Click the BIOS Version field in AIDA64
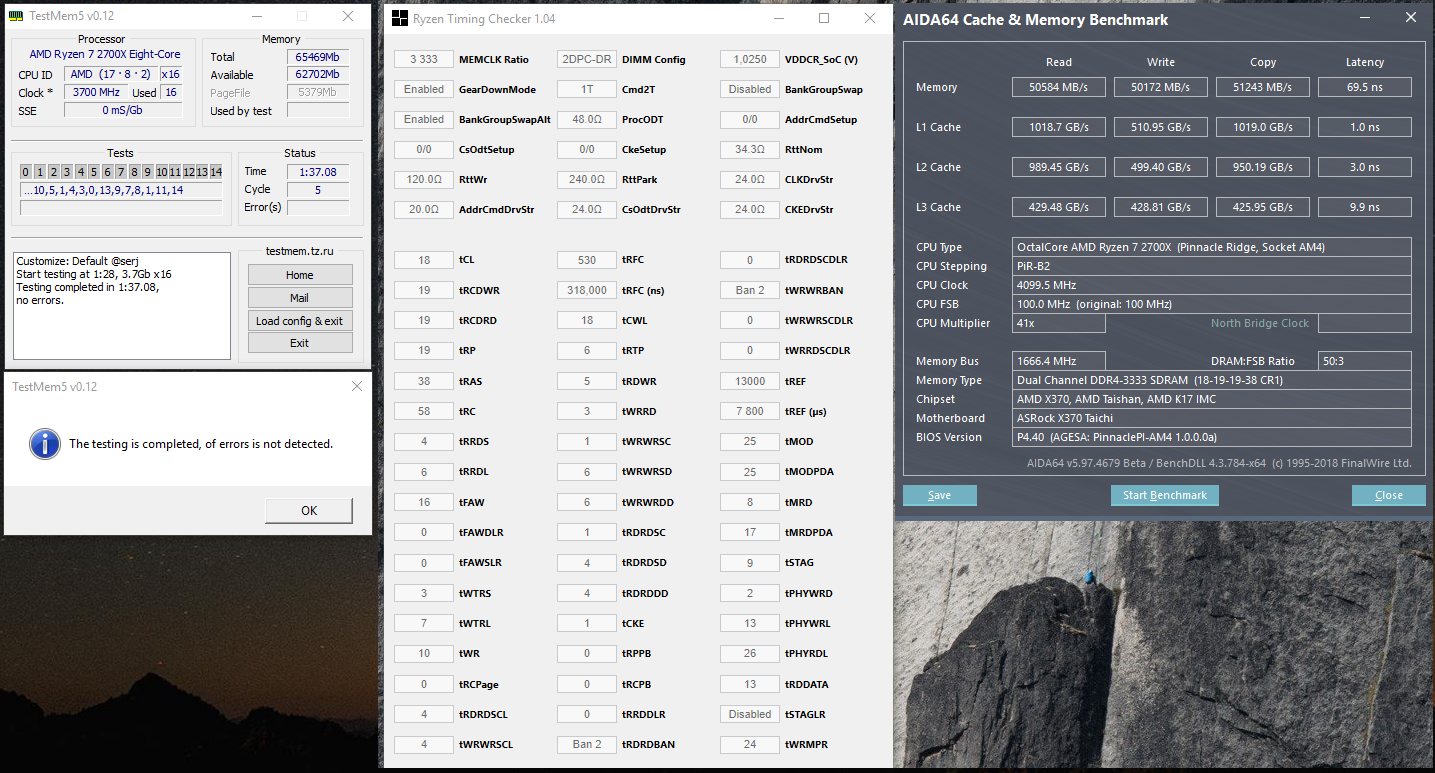 click(x=1212, y=437)
